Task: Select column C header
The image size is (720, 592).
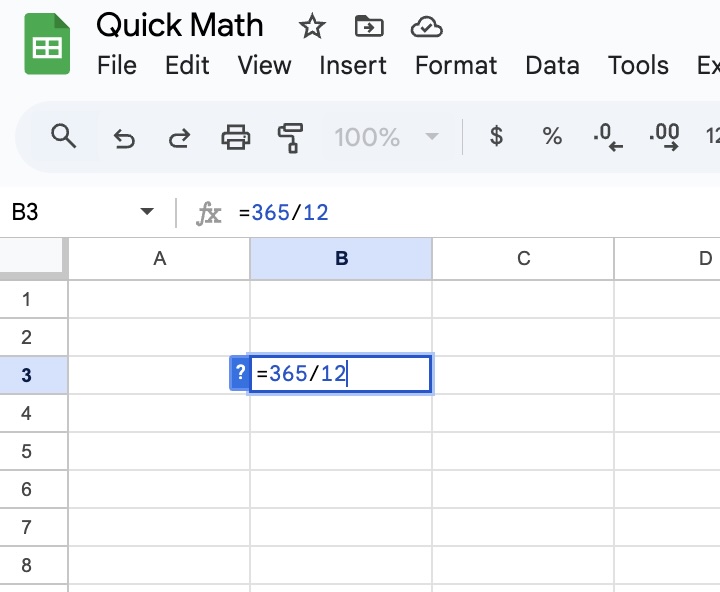Action: (523, 259)
